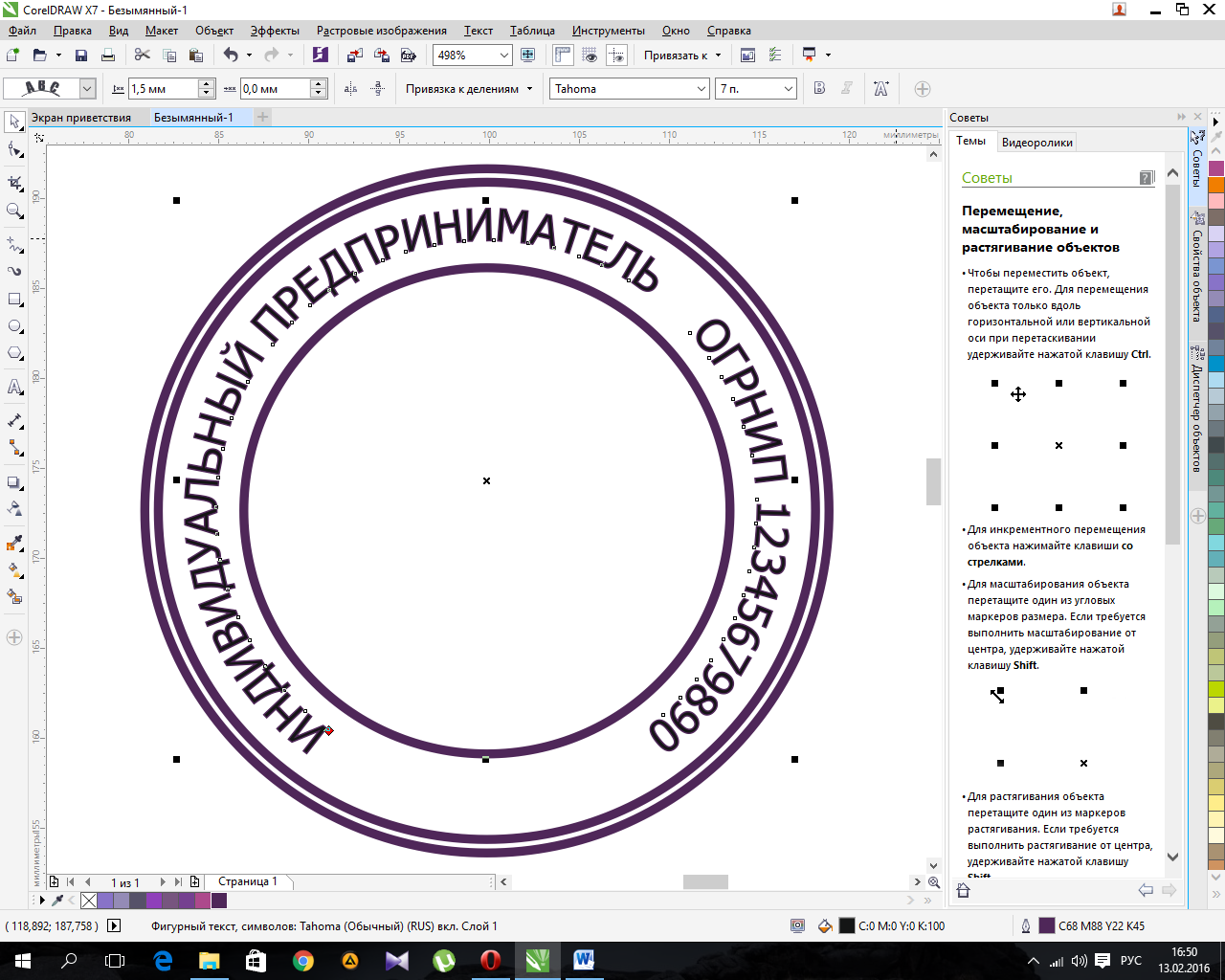Expand the application launcher dropdown arrow

click(x=829, y=56)
